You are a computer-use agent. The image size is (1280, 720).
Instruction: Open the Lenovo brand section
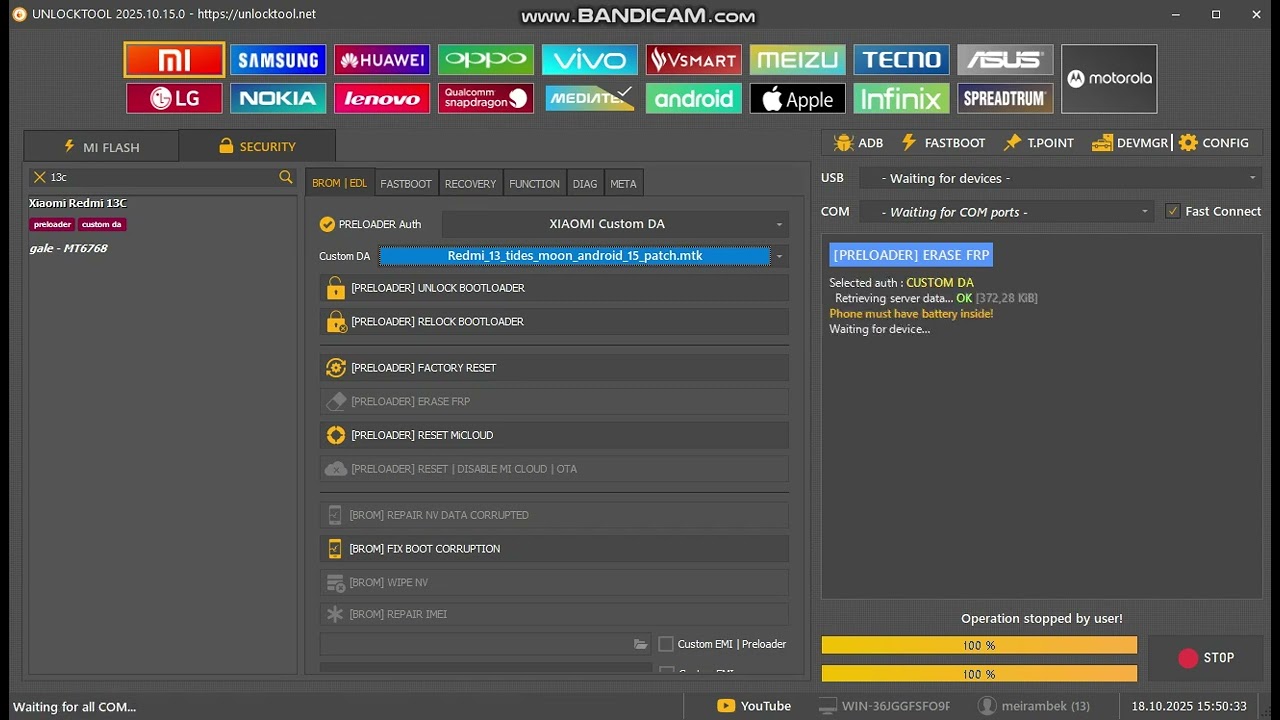click(x=382, y=98)
